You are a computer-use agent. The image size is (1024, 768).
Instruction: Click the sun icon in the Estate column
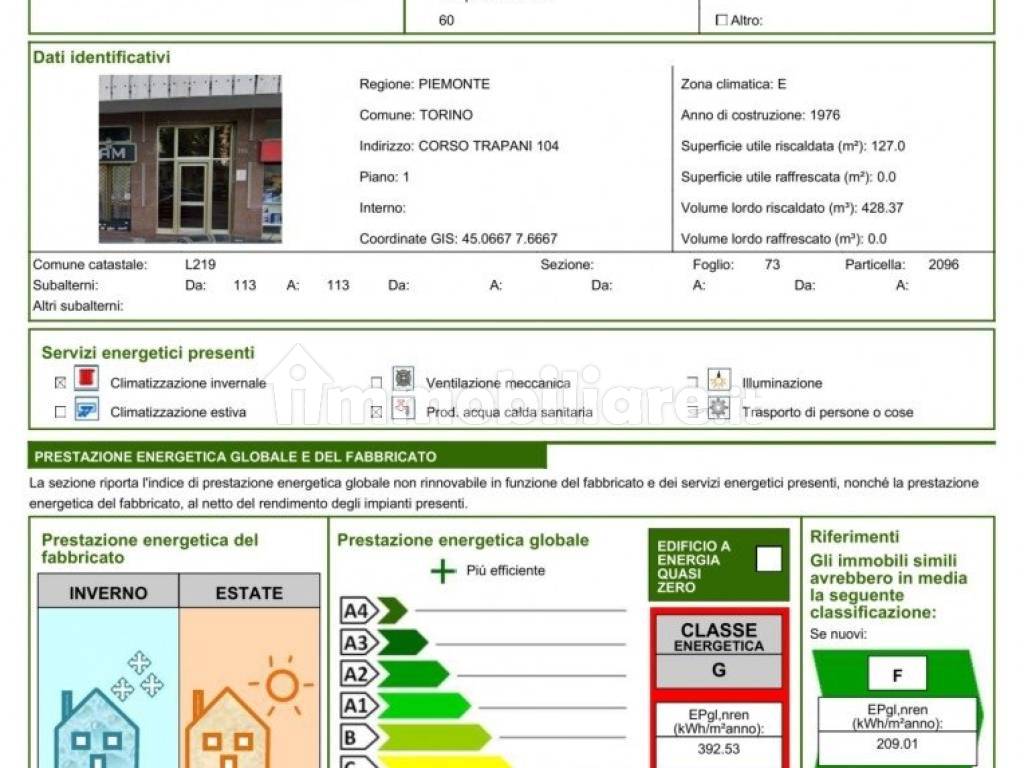pos(283,685)
